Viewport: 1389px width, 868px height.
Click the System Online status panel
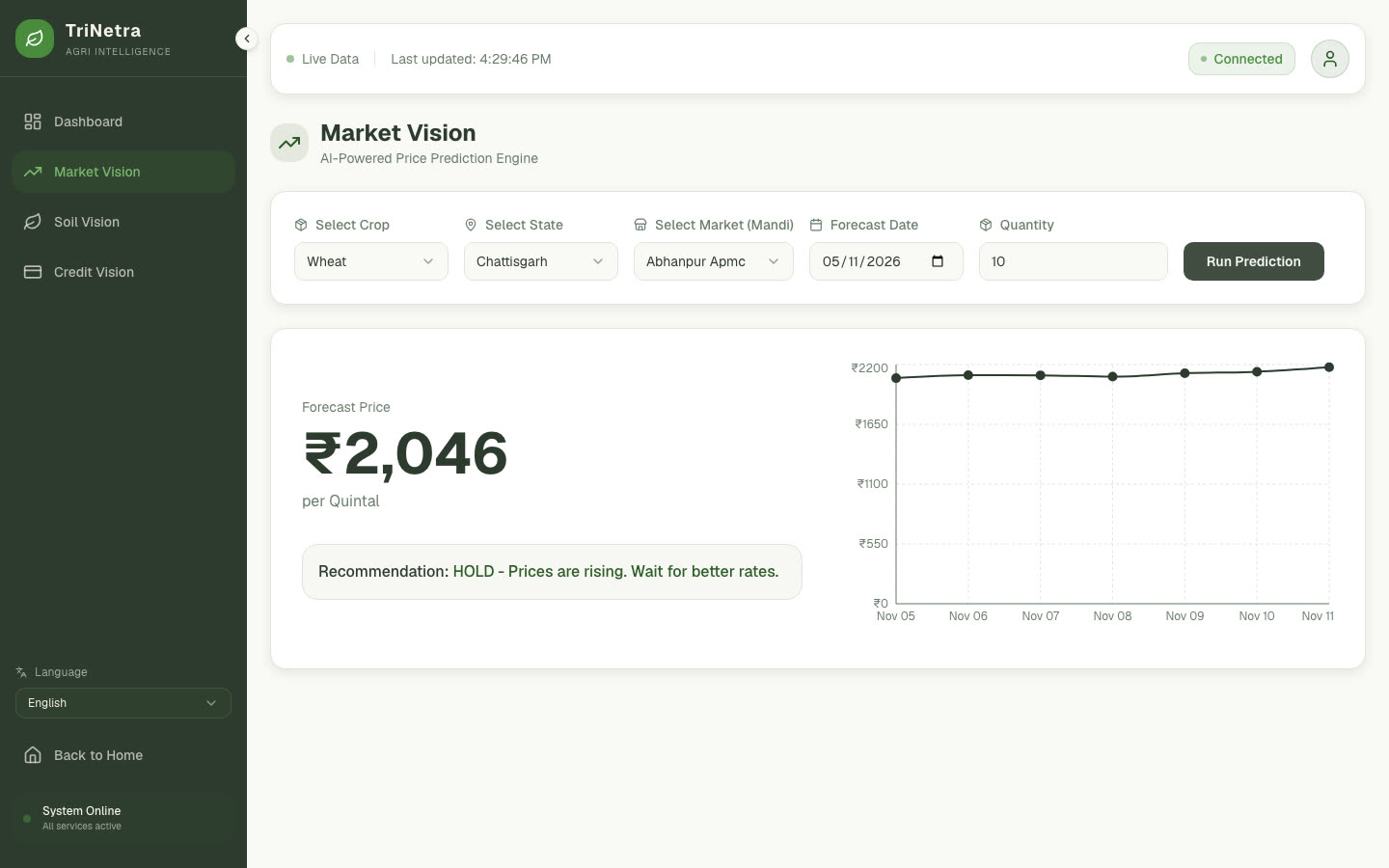(123, 818)
